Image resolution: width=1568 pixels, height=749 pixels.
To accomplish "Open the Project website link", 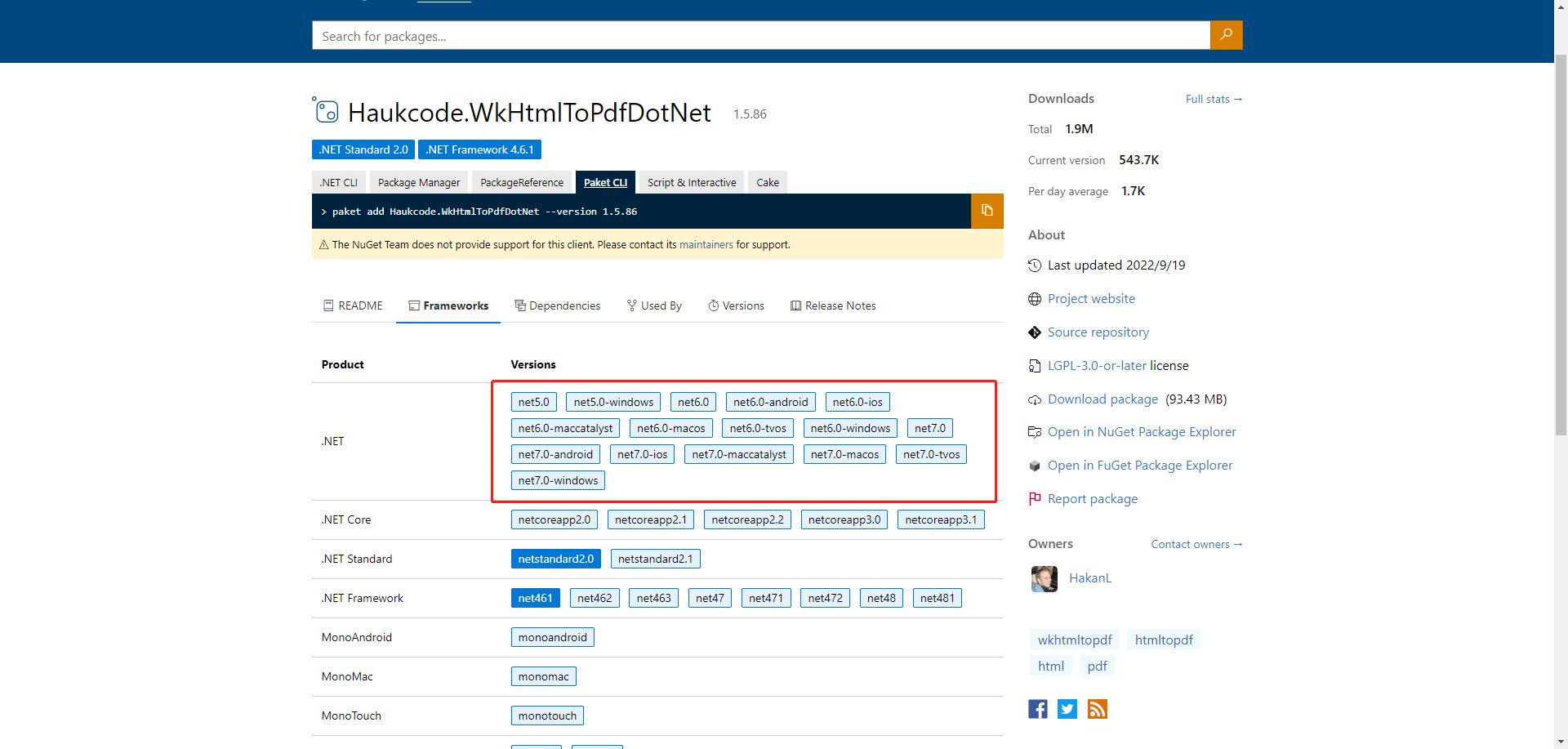I will coord(1091,299).
